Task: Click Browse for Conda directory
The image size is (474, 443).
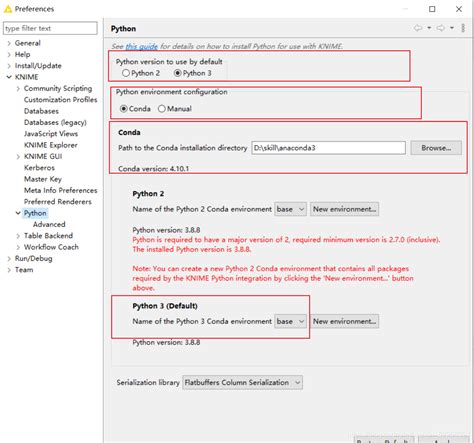Action: 436,148
